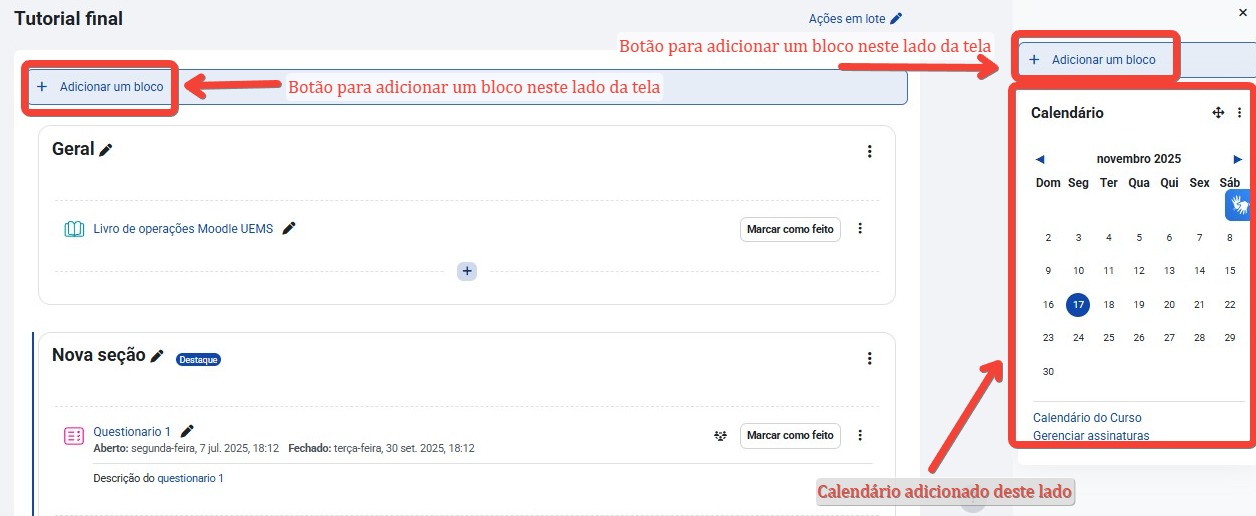The image size is (1256, 516).
Task: Go to next month in the calendar
Action: coord(1238,159)
